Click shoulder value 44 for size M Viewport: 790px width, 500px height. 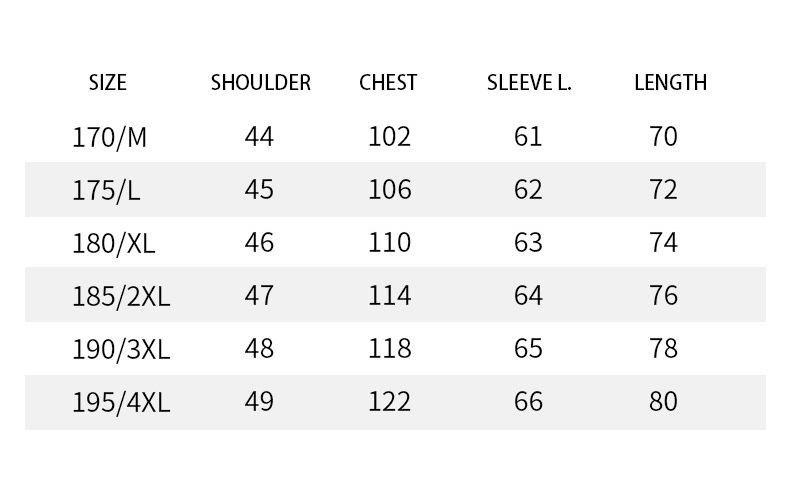[x=259, y=137]
